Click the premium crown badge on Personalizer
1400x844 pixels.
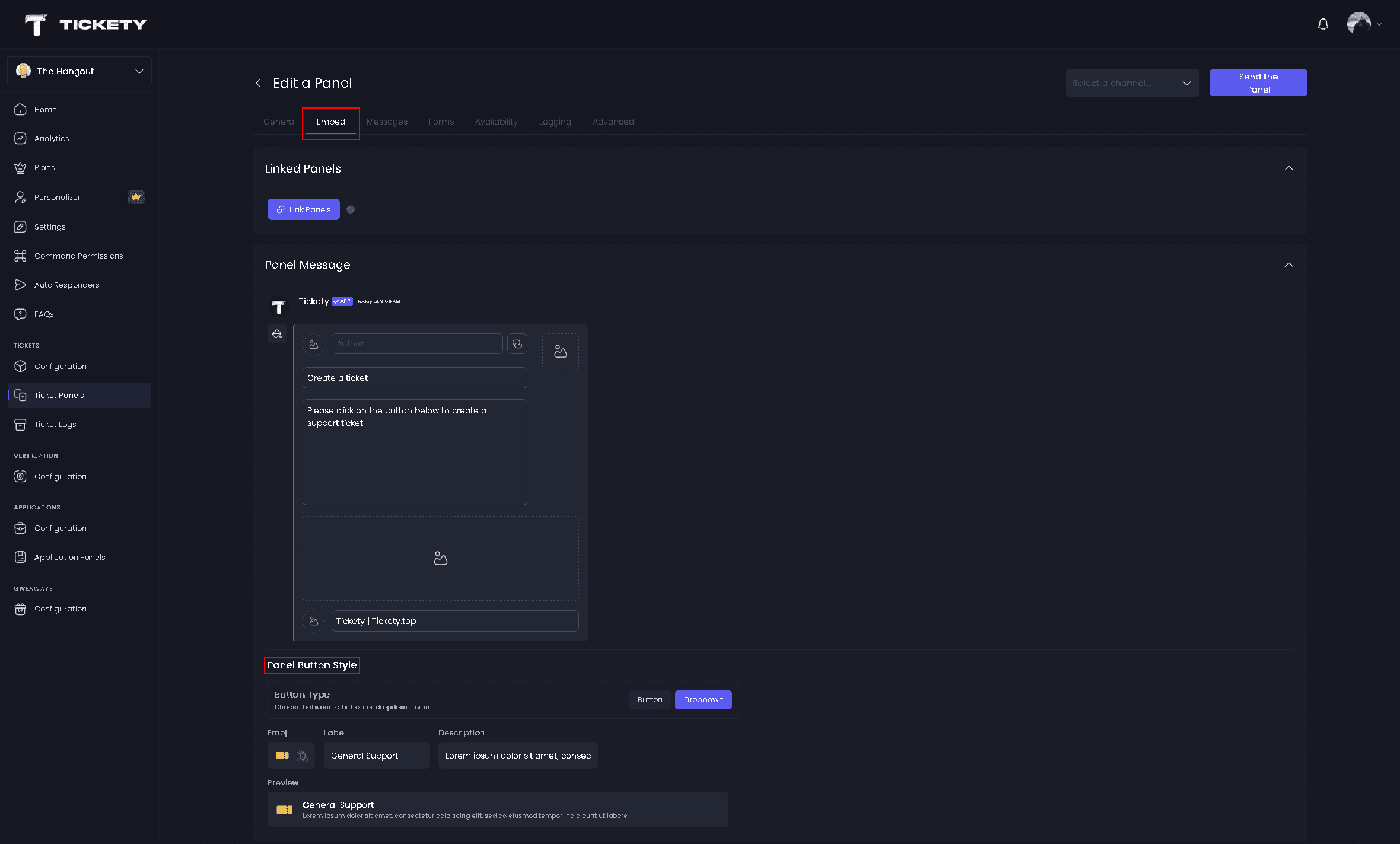[x=136, y=197]
